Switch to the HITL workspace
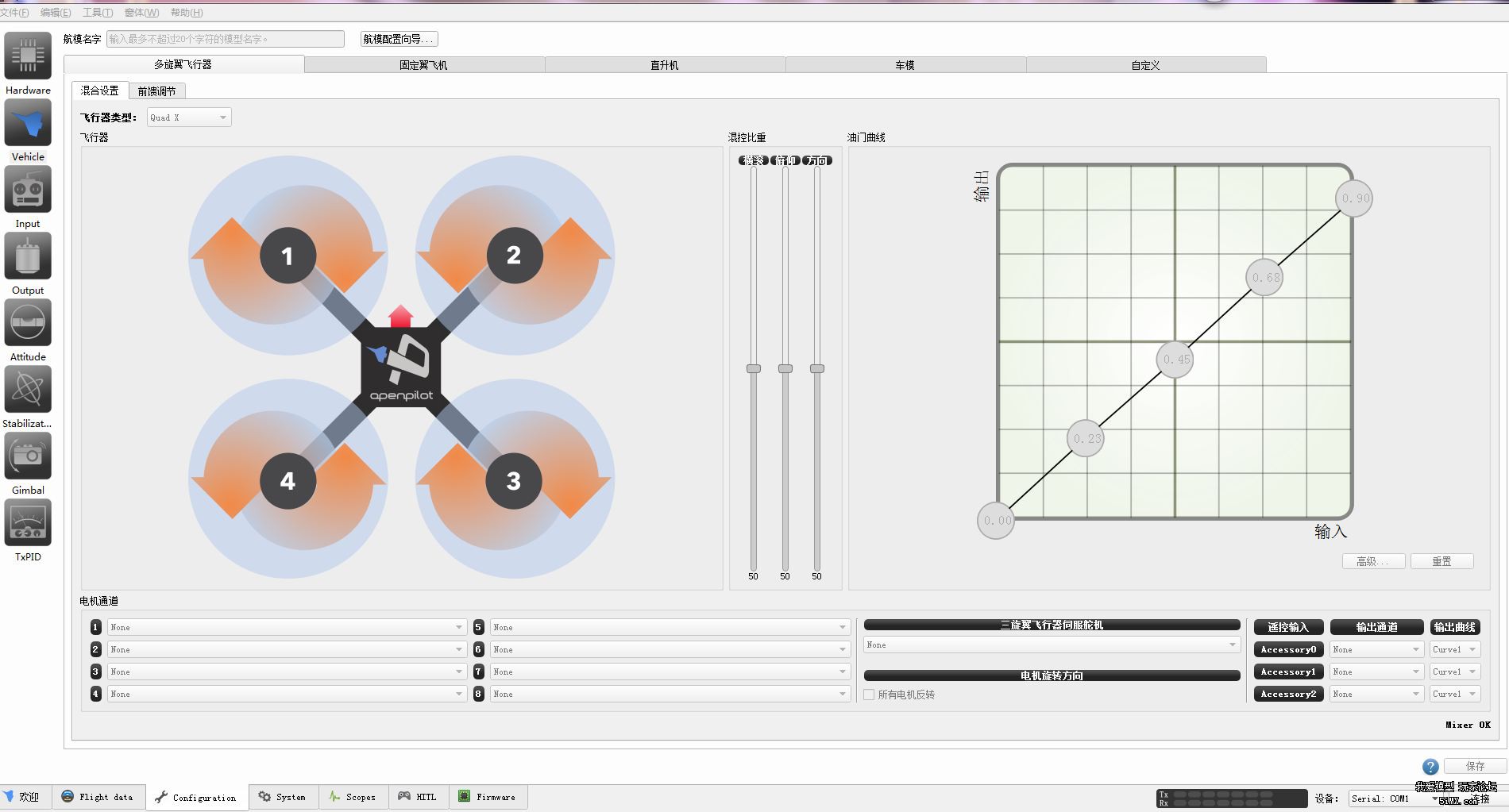Image resolution: width=1509 pixels, height=812 pixels. pos(418,797)
